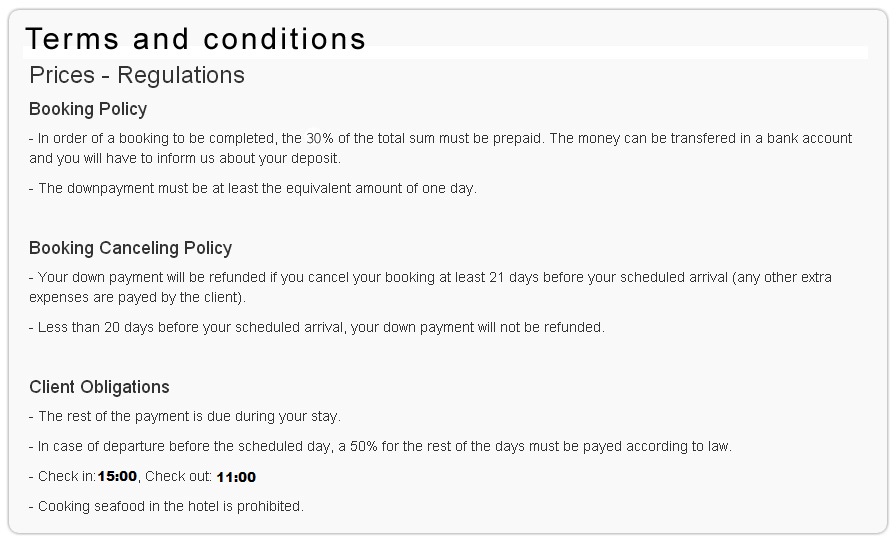Click the 50% early departure sentence

click(380, 446)
